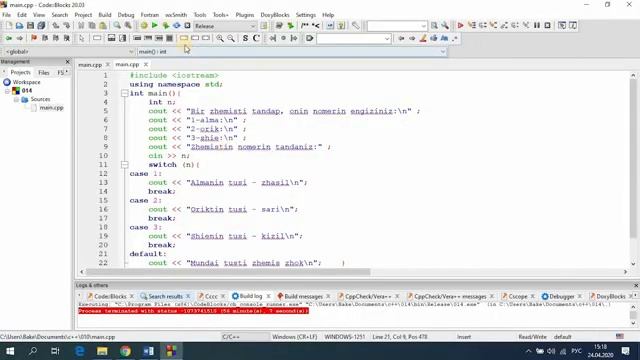Viewport: 640px width, 360px height.
Task: Open the Build menu
Action: point(105,15)
